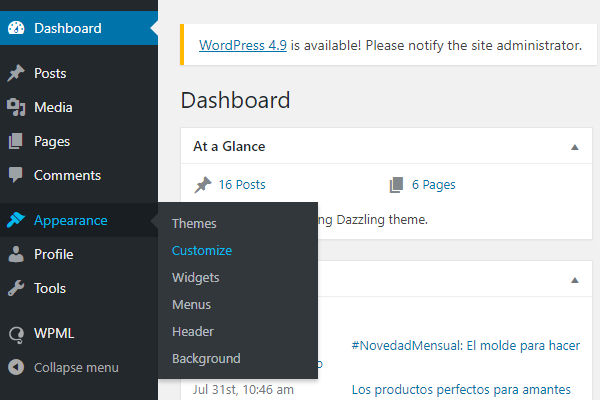The height and width of the screenshot is (400, 600).
Task: Select Customize in the Appearance submenu
Action: point(201,251)
